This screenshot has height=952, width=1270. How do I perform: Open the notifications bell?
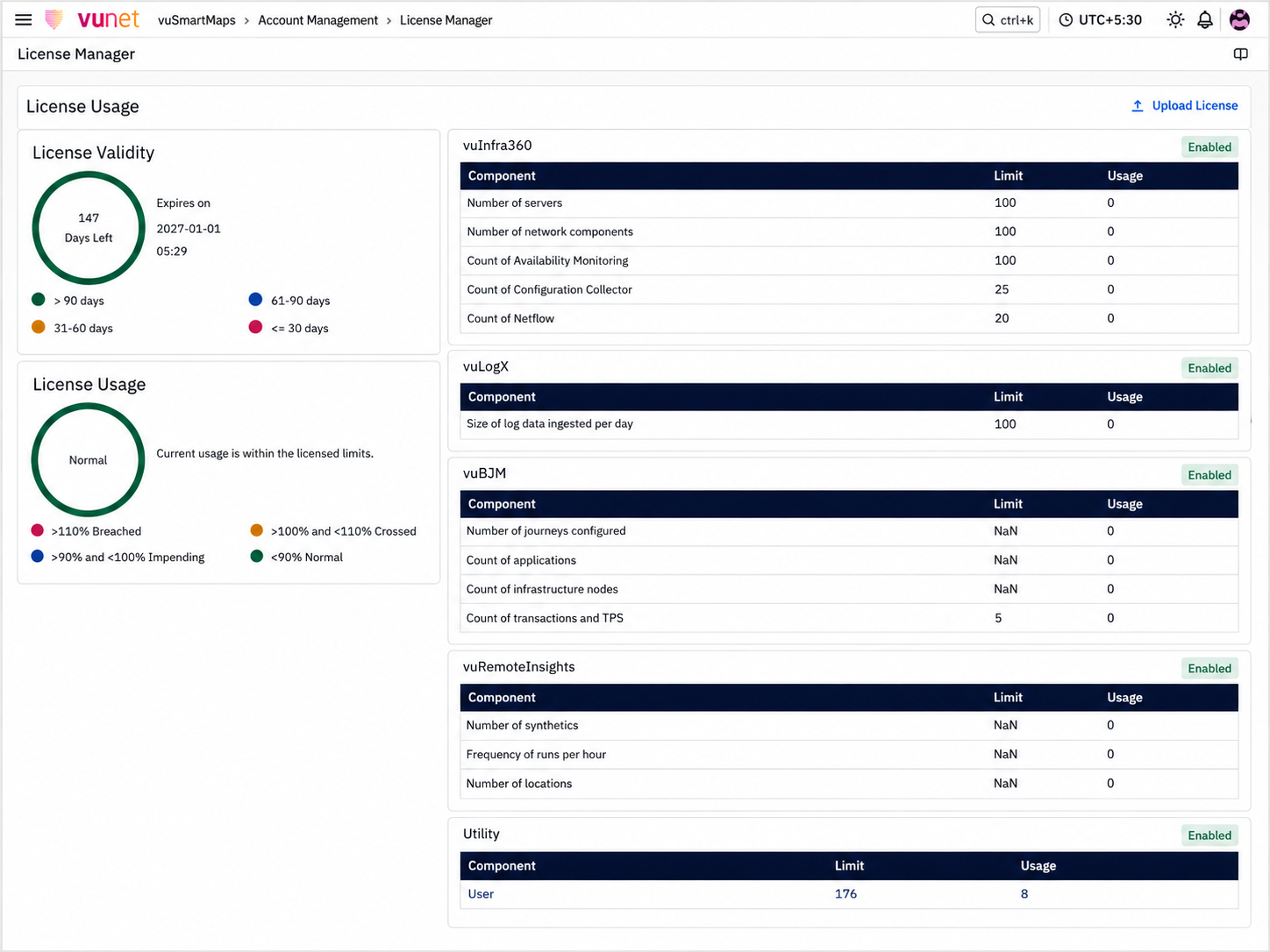pyautogui.click(x=1205, y=19)
